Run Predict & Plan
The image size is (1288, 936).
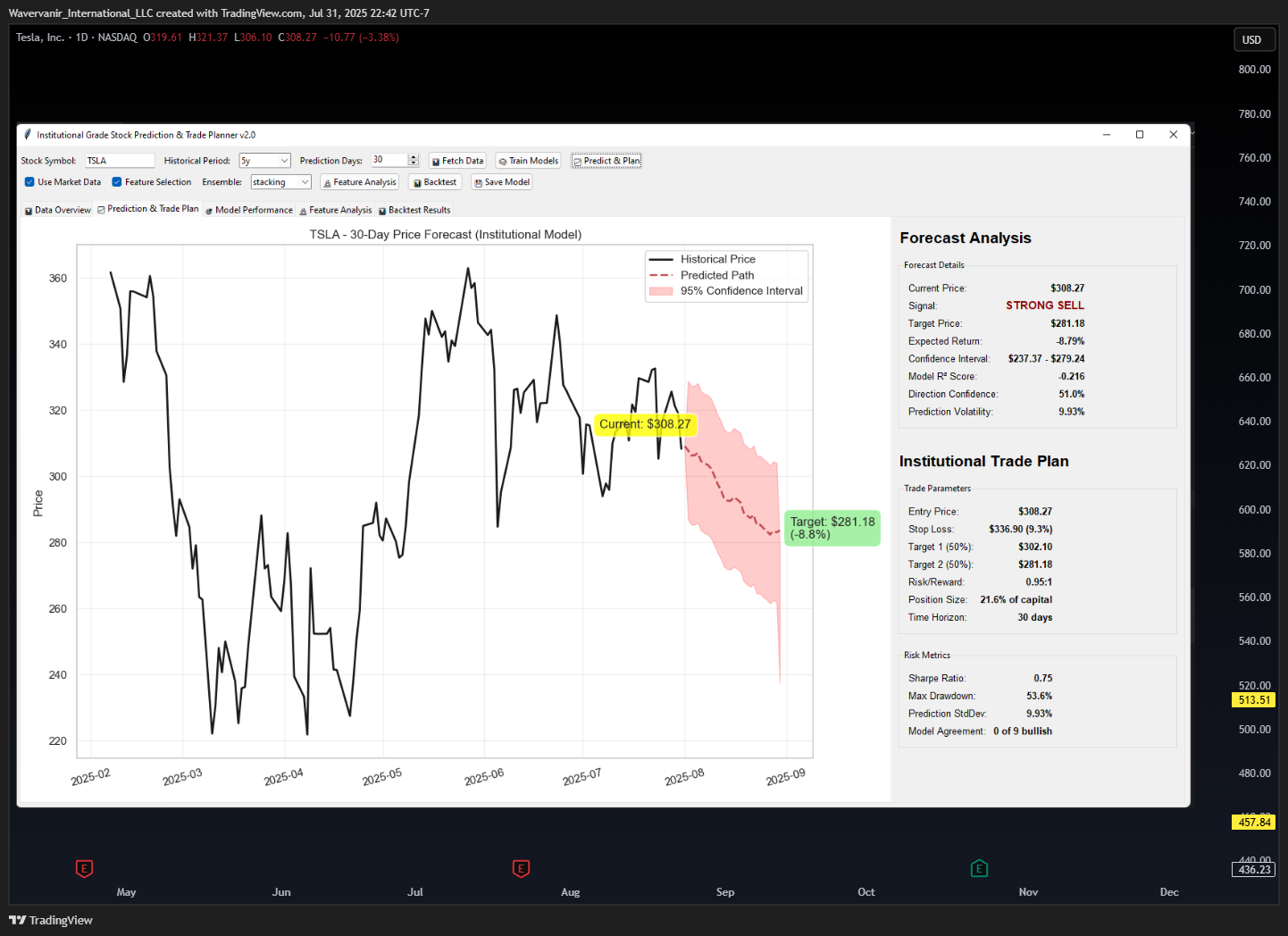[606, 161]
